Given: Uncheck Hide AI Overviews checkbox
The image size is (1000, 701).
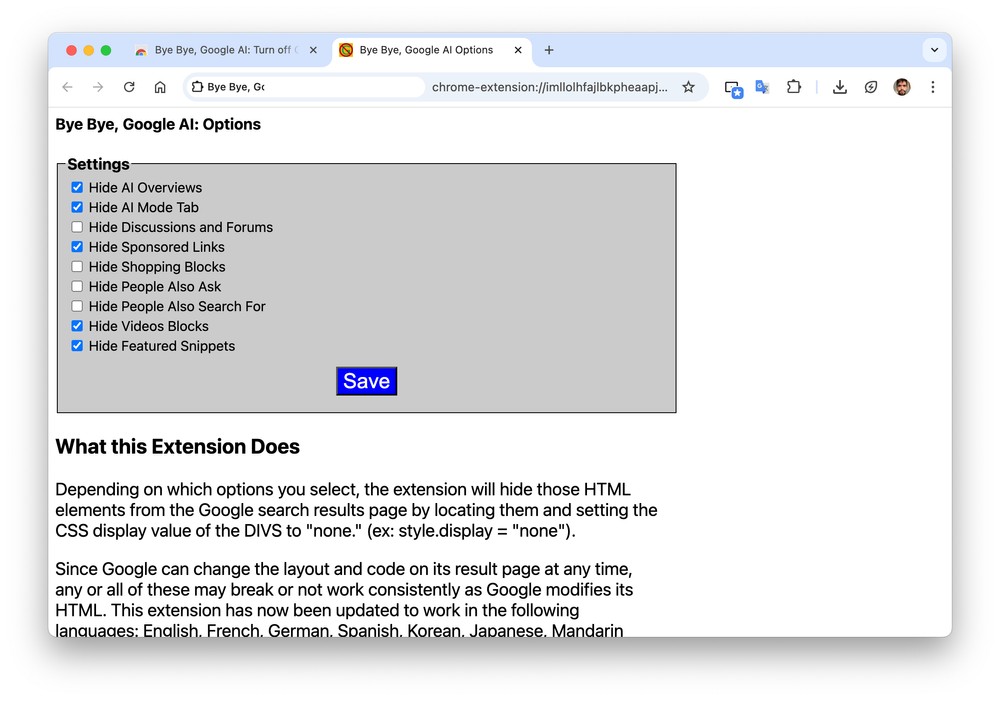Looking at the screenshot, I should [x=77, y=187].
